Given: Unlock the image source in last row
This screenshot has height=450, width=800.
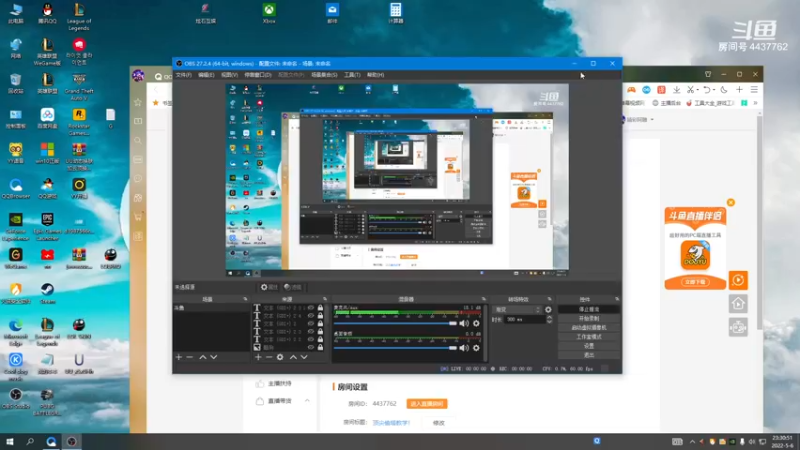Looking at the screenshot, I should pyautogui.click(x=320, y=347).
